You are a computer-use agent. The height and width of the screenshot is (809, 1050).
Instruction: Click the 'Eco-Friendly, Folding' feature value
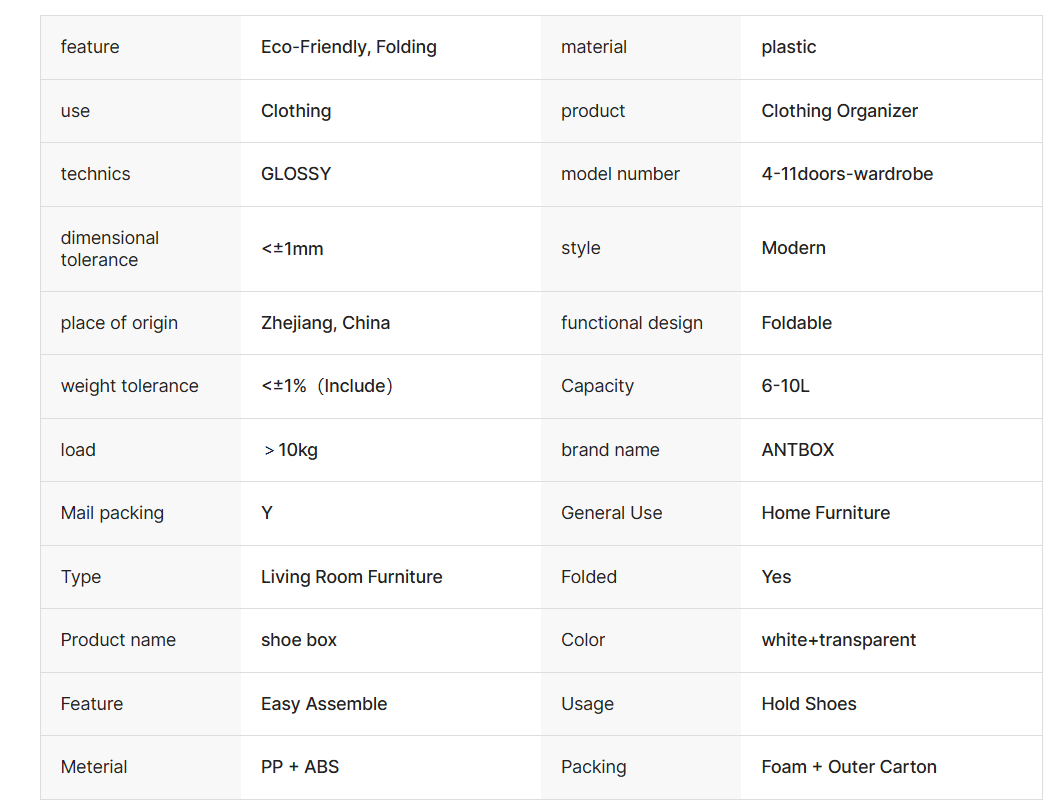348,48
